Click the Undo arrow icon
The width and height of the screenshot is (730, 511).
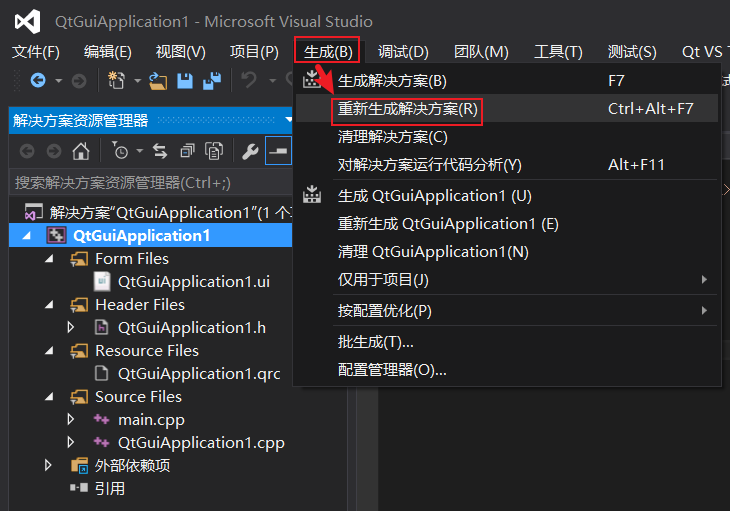coord(249,80)
